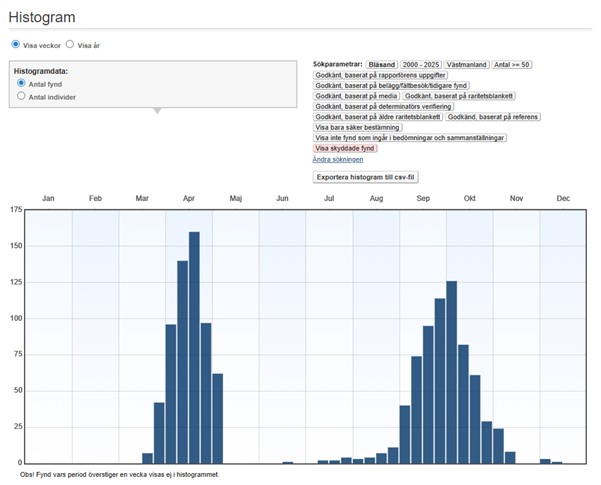This screenshot has width=601, height=485.
Task: Select the 'Visa veckor' radio button
Action: coord(16,45)
